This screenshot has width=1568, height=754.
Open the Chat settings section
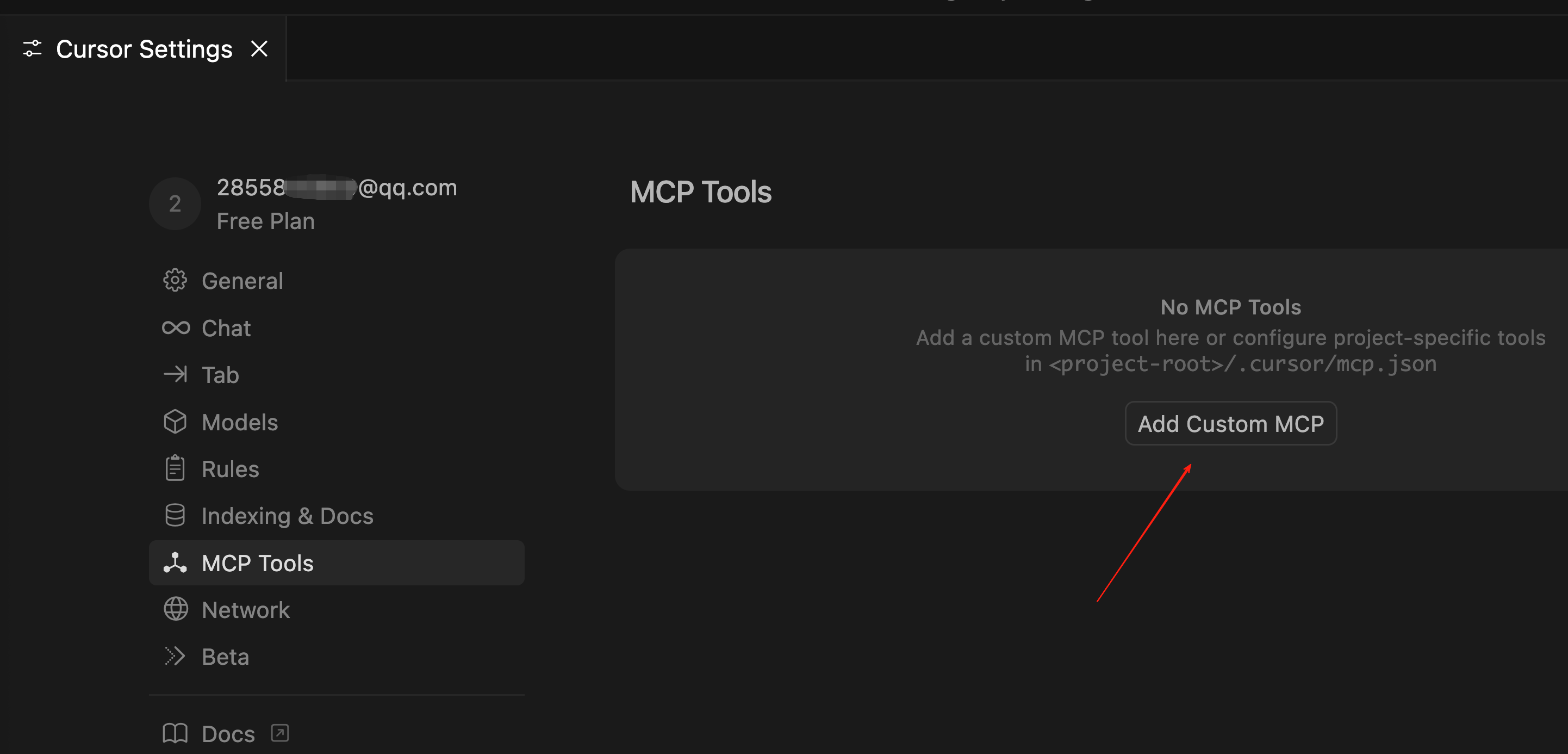[x=336, y=328]
